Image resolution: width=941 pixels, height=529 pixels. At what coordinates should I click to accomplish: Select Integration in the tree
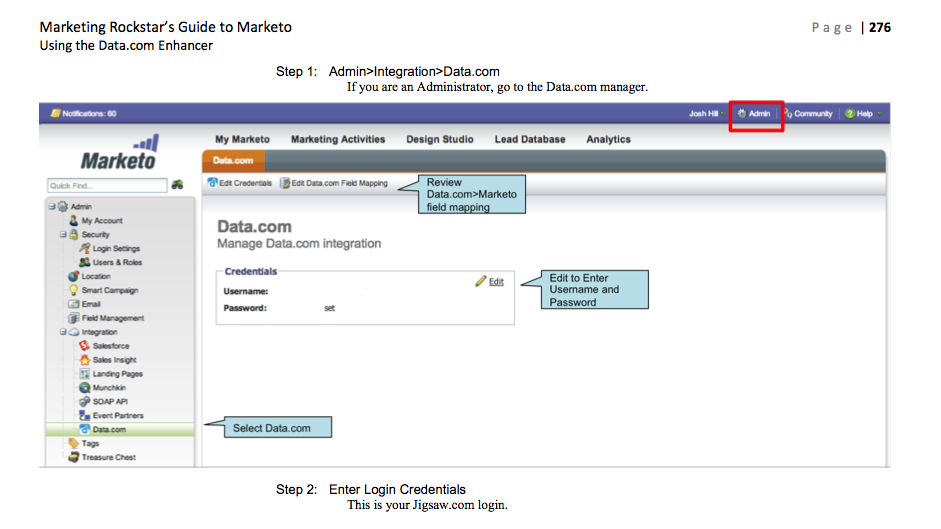(100, 331)
